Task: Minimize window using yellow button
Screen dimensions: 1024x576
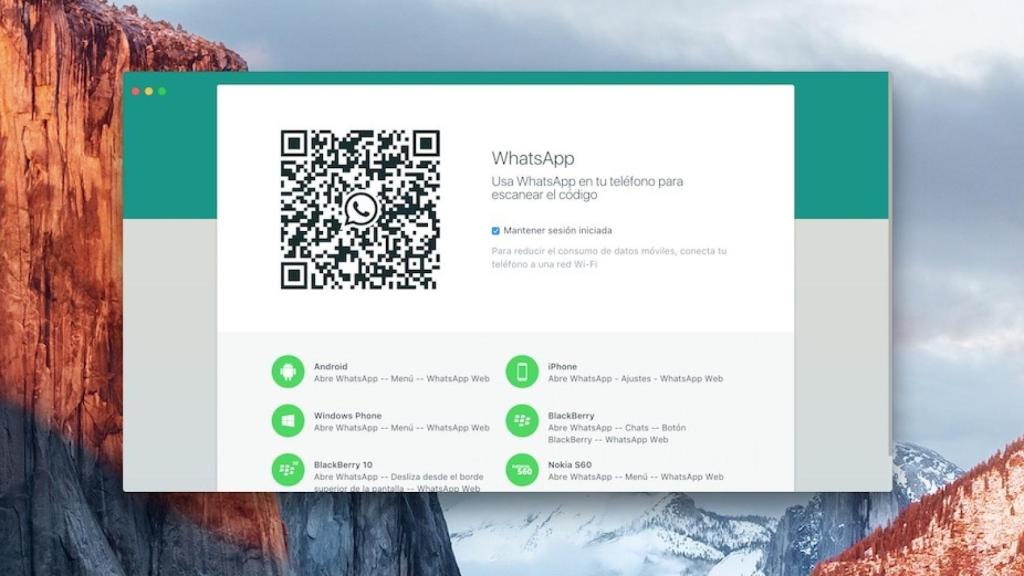Action: coord(149,91)
